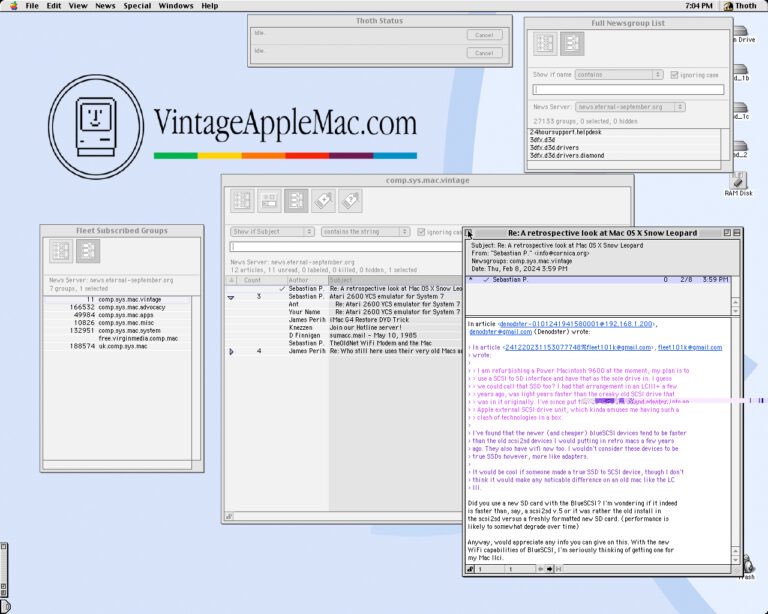The width and height of the screenshot is (768, 614).
Task: Select 24hoursupport.helpdesk in Full Newsgroup List
Action: [624, 132]
